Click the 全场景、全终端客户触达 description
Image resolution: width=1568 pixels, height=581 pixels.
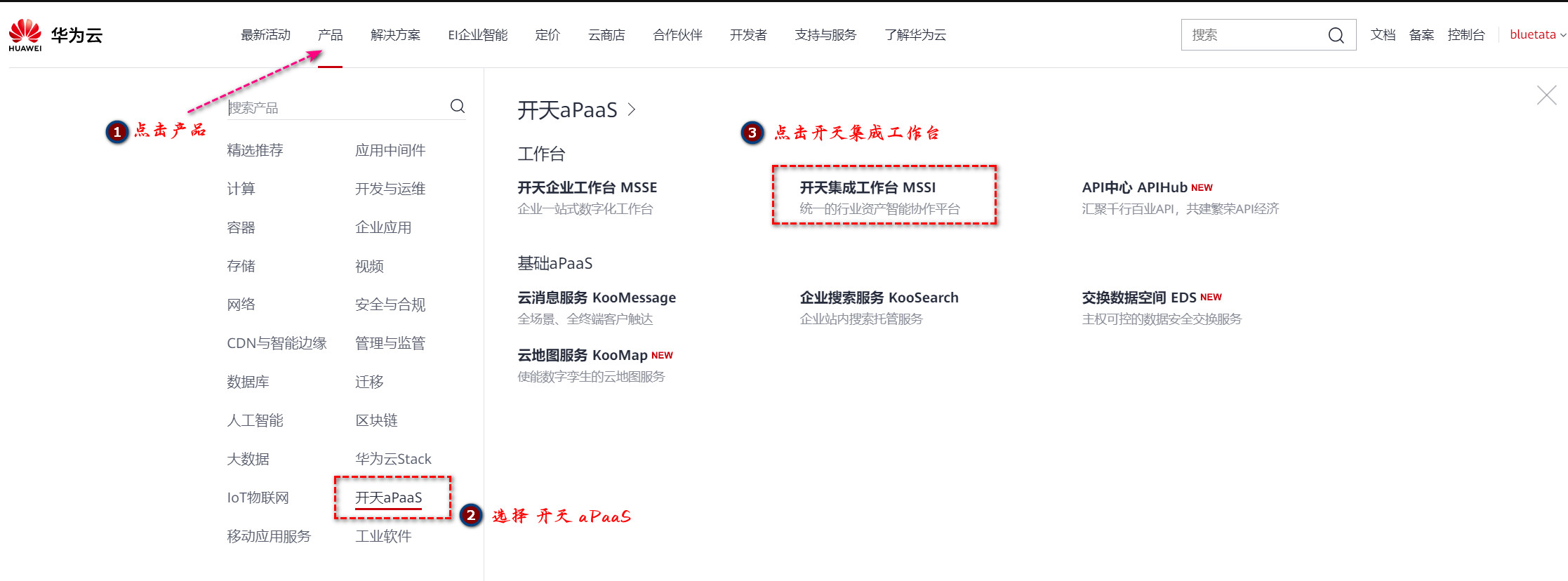click(x=585, y=319)
